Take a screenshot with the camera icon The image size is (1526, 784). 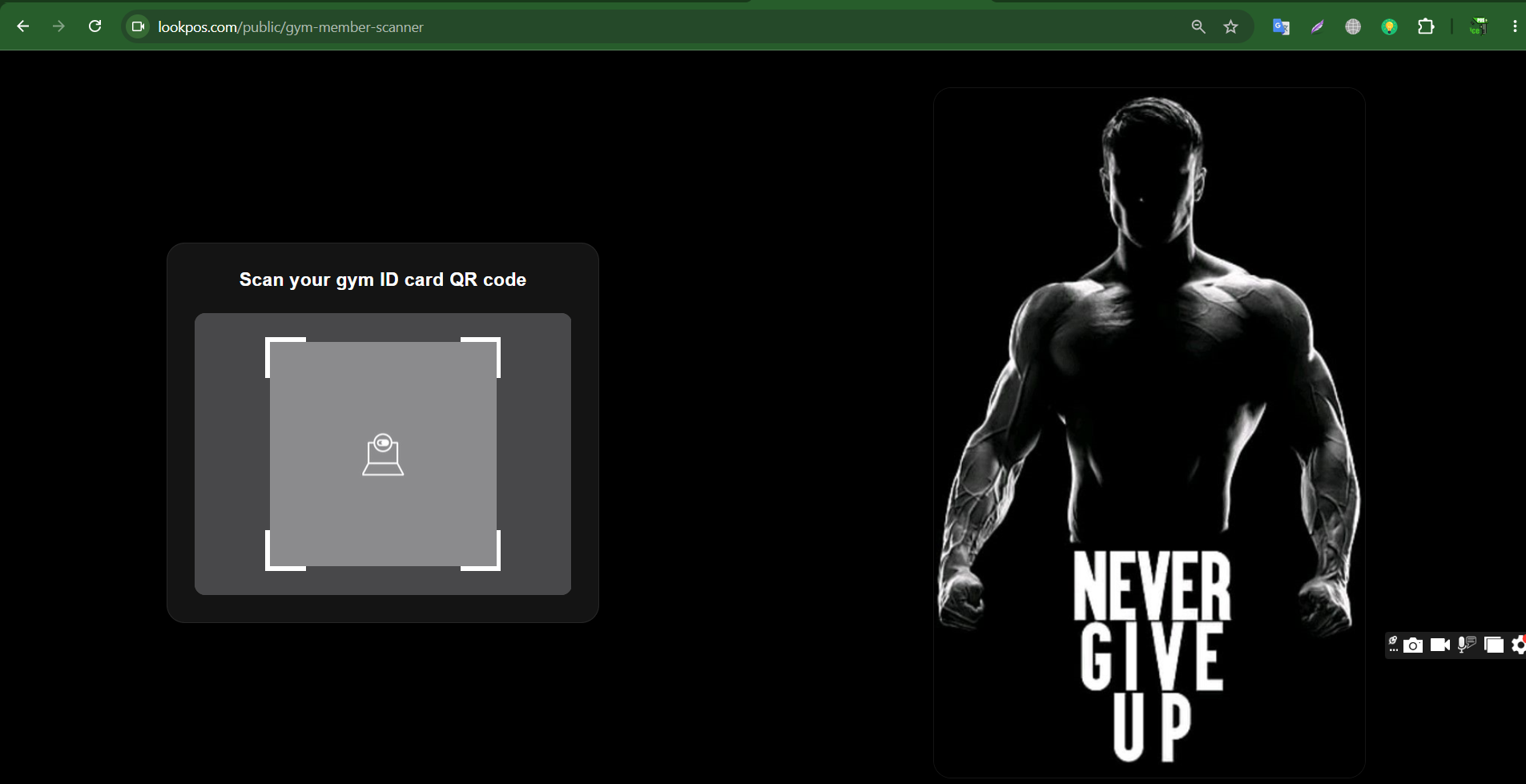pyautogui.click(x=1414, y=645)
